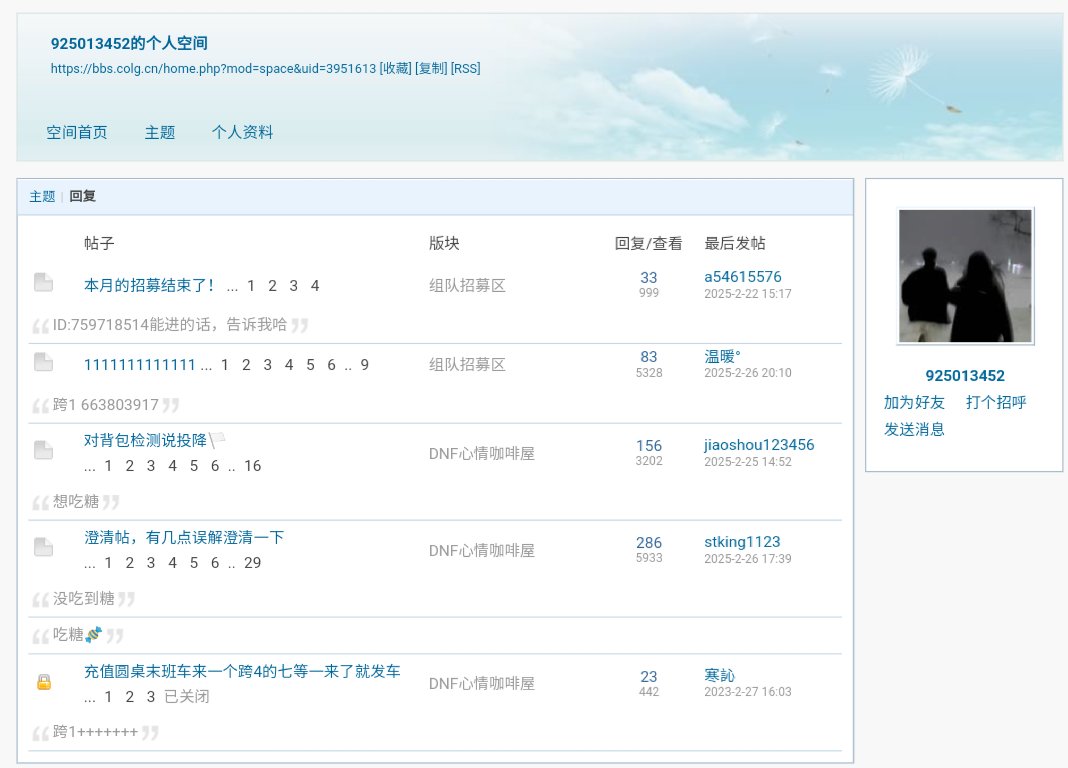Open 个人资料 navigation tab
The height and width of the screenshot is (768, 1068).
(x=242, y=132)
